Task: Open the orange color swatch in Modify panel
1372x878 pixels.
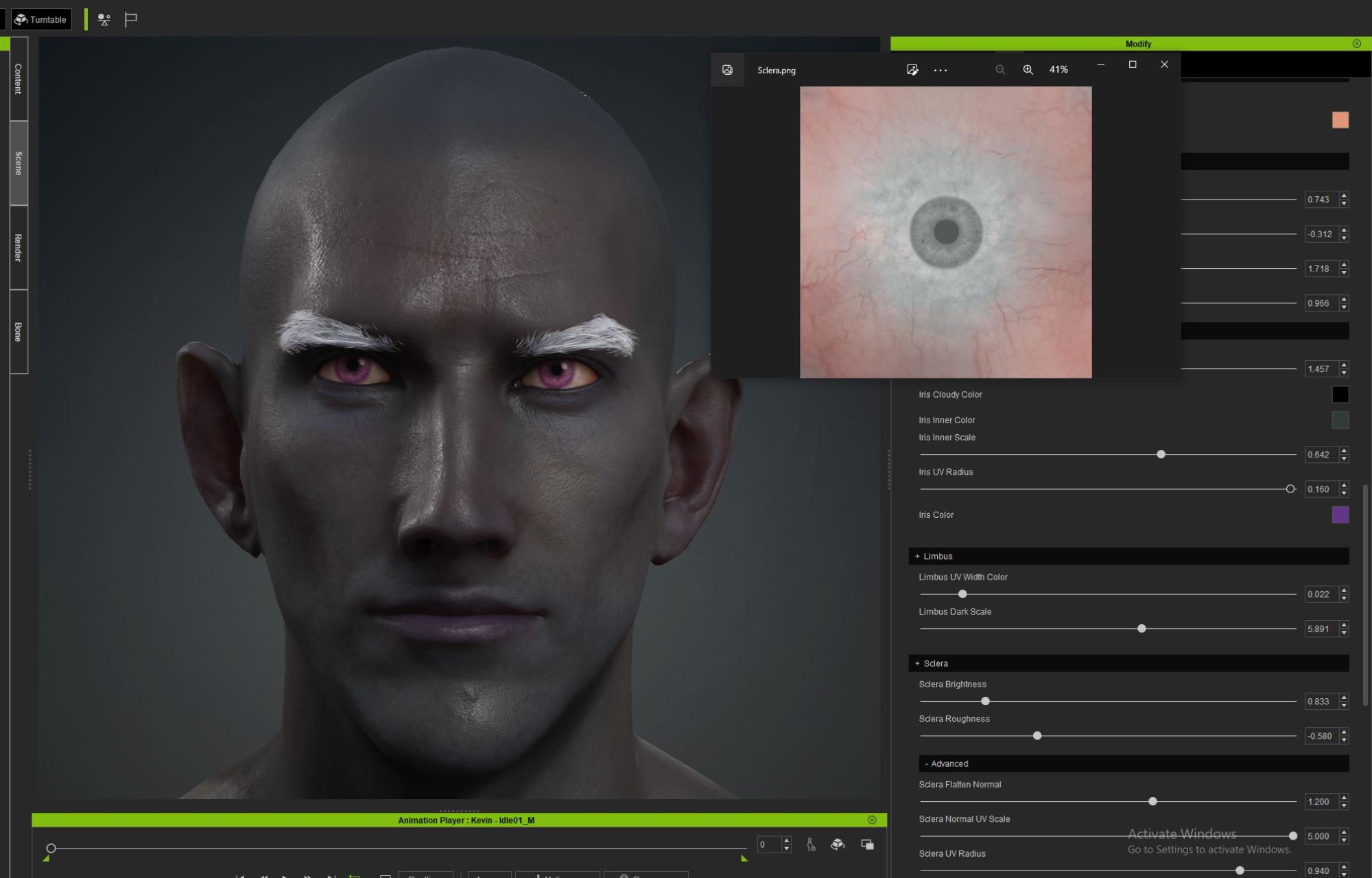Action: coord(1340,120)
